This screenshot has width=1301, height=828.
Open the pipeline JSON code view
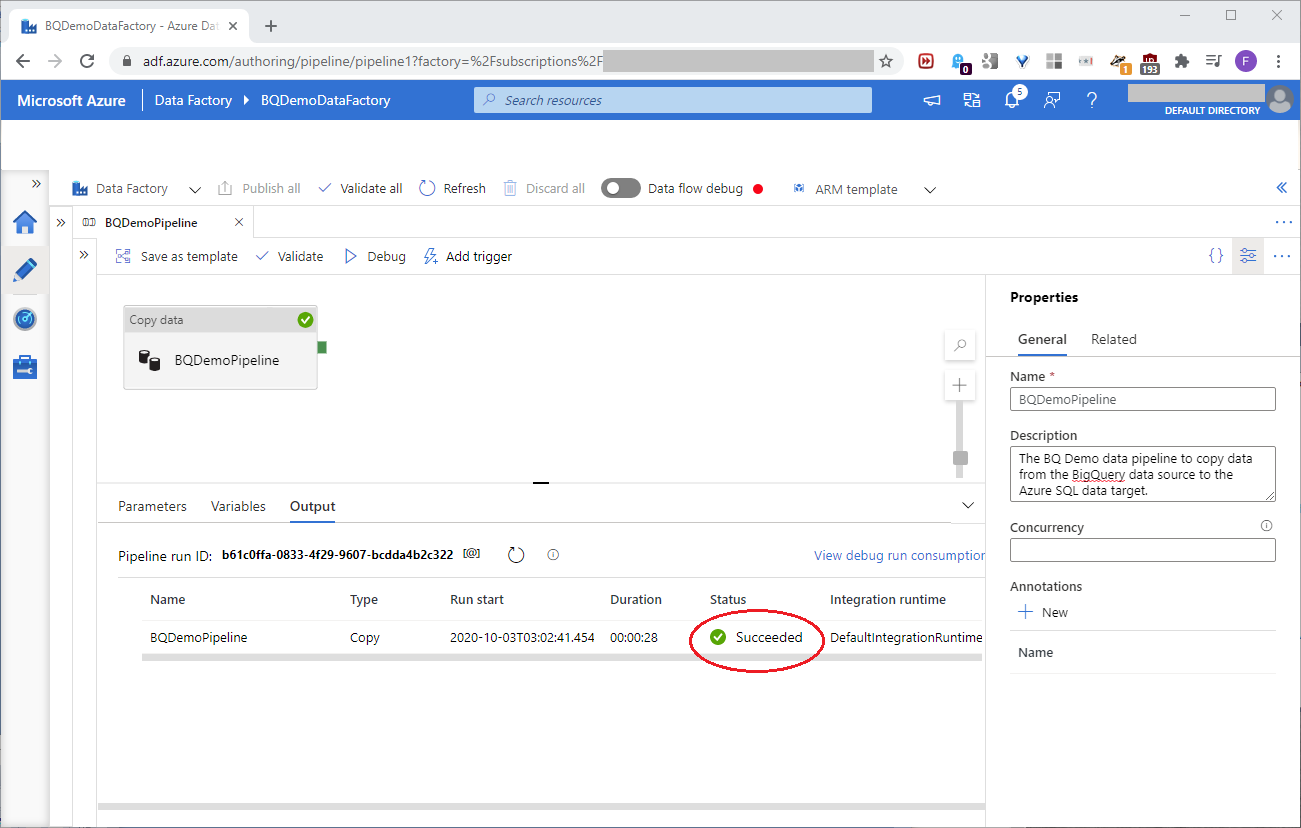[x=1216, y=256]
